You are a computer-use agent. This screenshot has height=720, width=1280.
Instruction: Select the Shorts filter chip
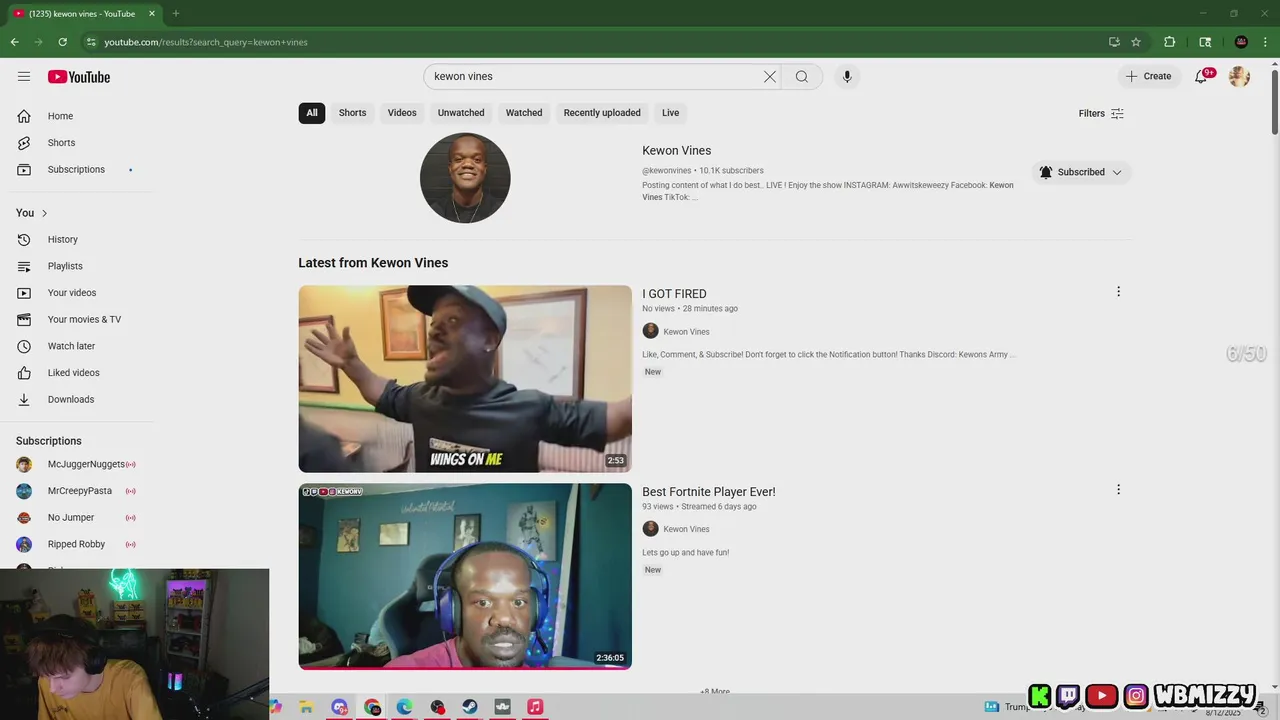352,113
